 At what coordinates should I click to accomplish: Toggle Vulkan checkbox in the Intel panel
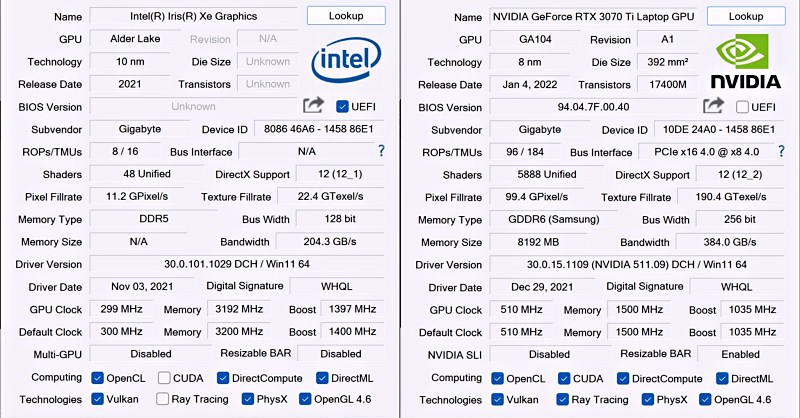(98, 399)
